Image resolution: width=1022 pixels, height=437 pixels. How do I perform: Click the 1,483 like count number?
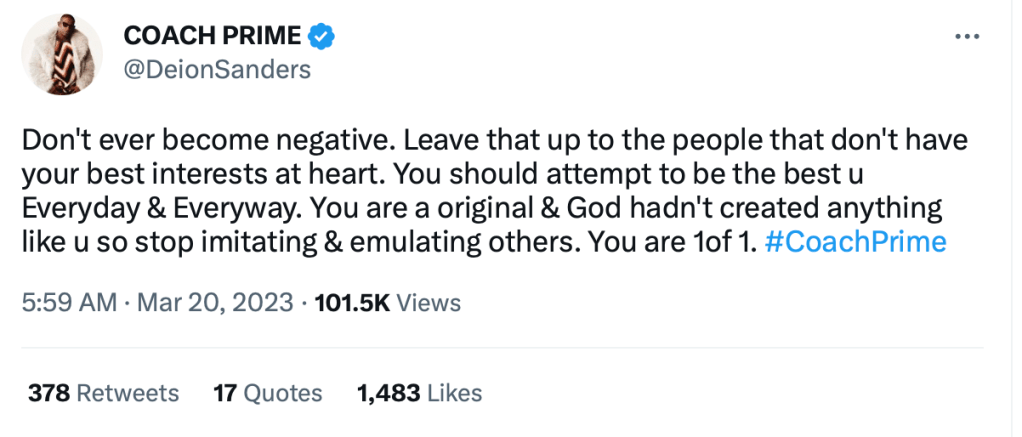[388, 393]
